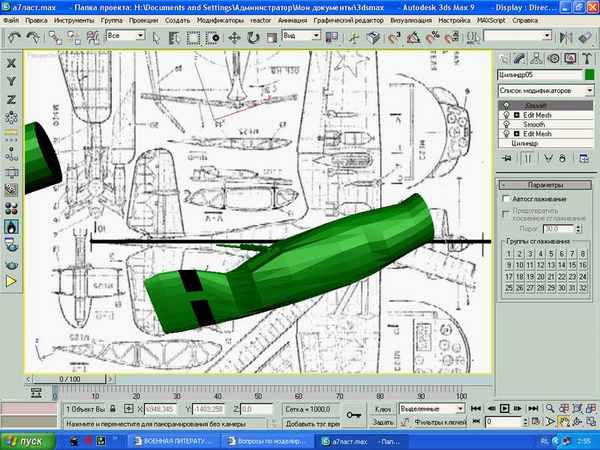
Task: Select smoothing group 16 button
Action: (x=583, y=265)
